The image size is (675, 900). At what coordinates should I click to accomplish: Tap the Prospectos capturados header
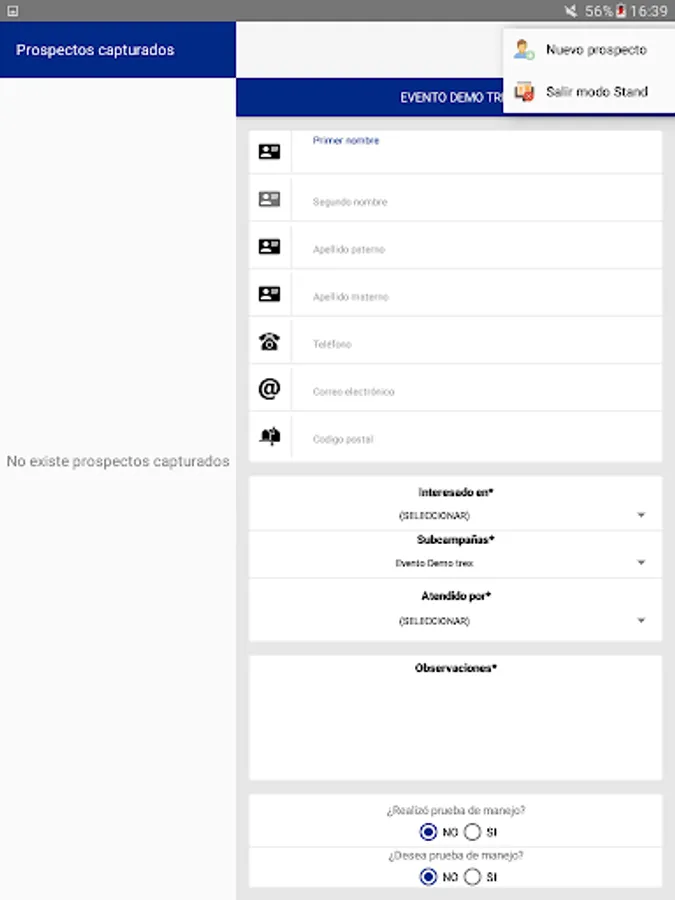point(96,50)
